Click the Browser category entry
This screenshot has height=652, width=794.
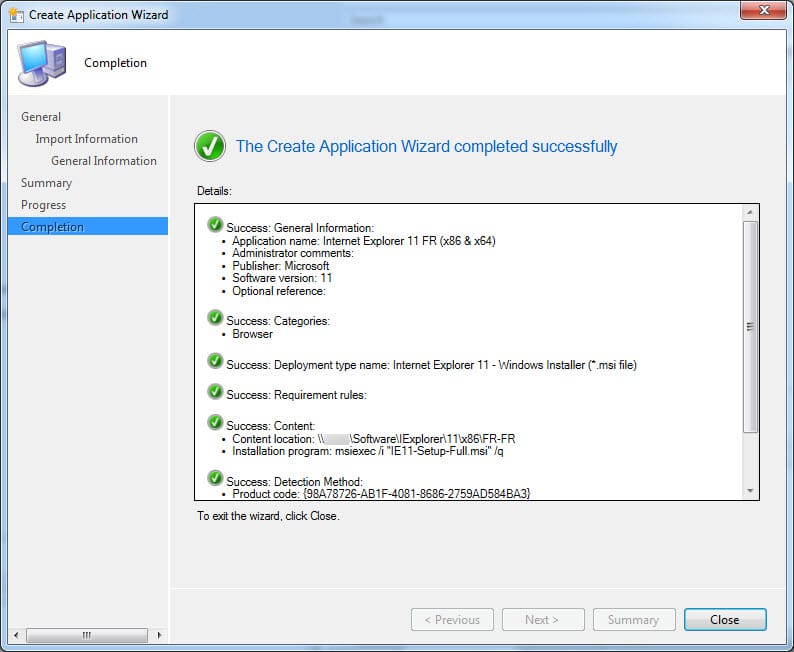pos(252,334)
